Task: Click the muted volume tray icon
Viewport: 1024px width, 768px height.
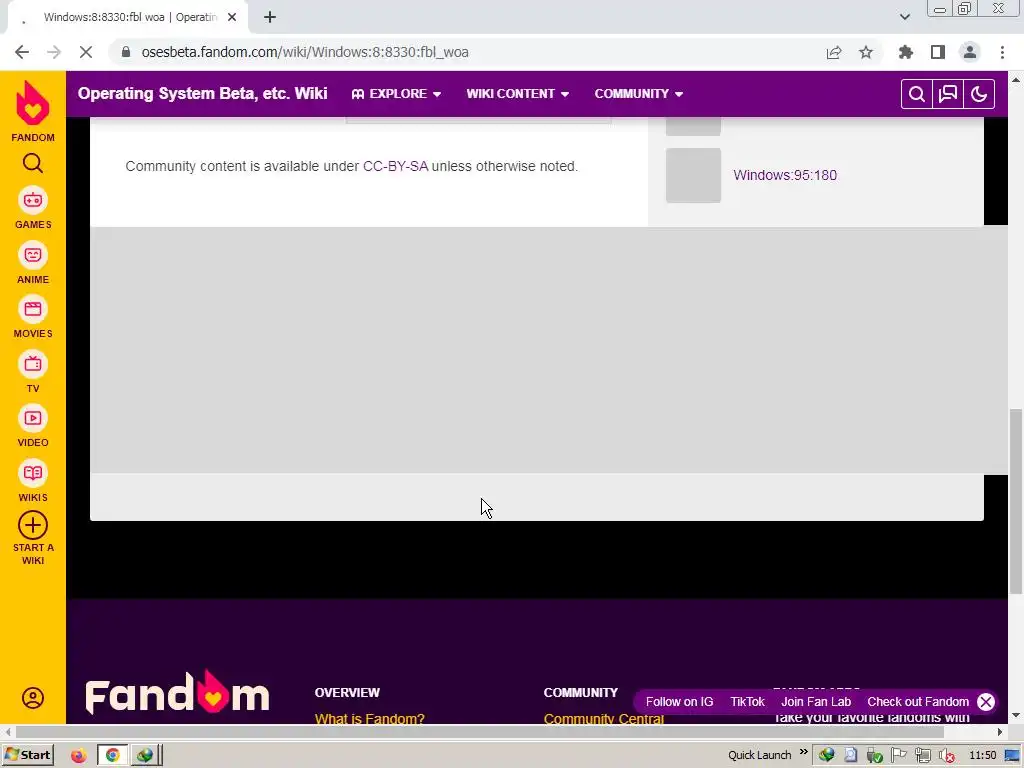Action: 946,756
